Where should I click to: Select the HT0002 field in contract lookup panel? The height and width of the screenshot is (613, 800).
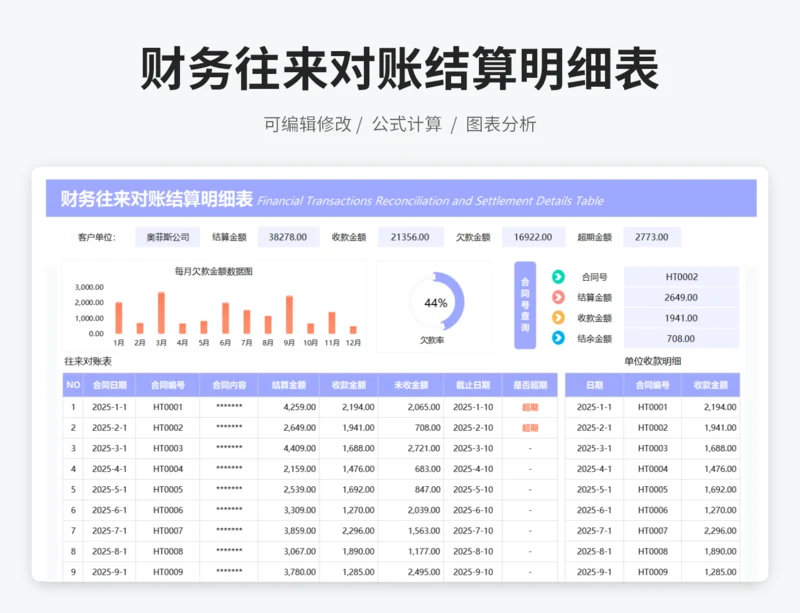click(x=682, y=277)
